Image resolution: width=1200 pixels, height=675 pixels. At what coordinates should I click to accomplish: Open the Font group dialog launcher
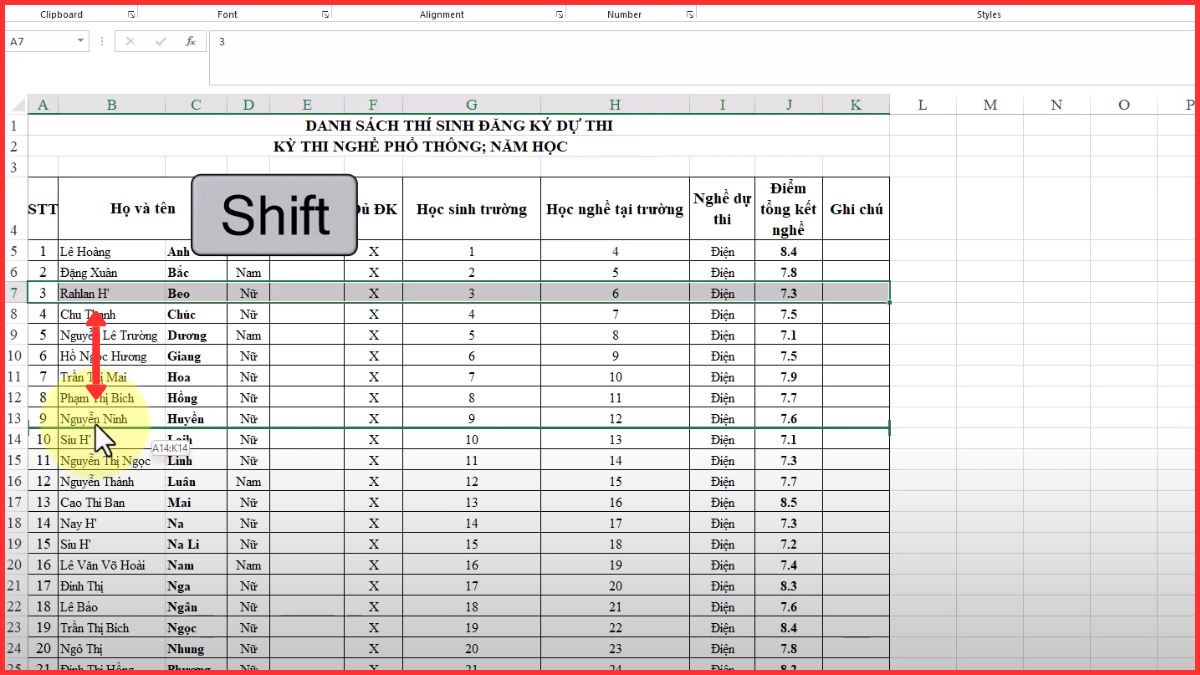pyautogui.click(x=325, y=15)
